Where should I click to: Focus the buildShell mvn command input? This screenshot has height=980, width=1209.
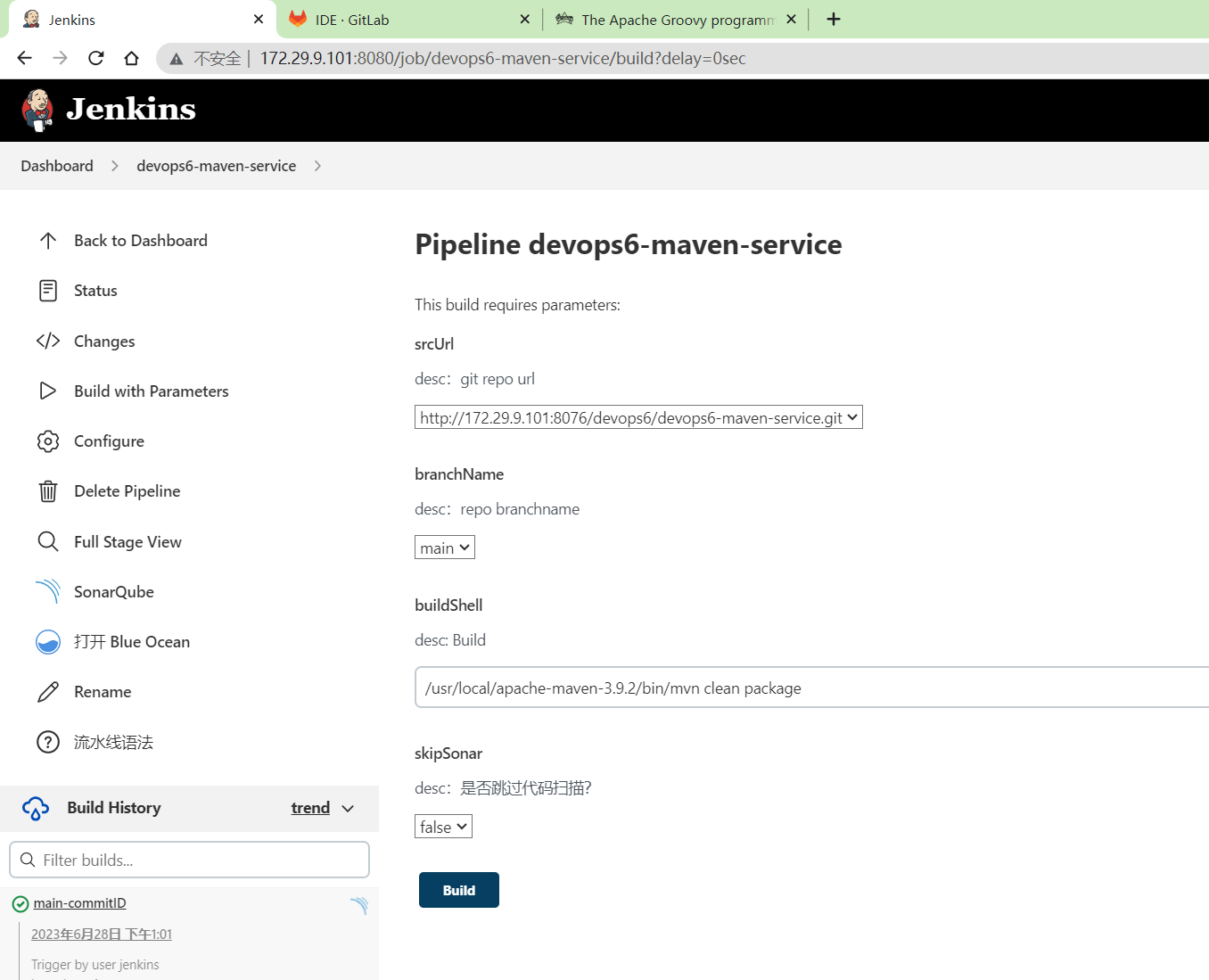click(x=811, y=688)
